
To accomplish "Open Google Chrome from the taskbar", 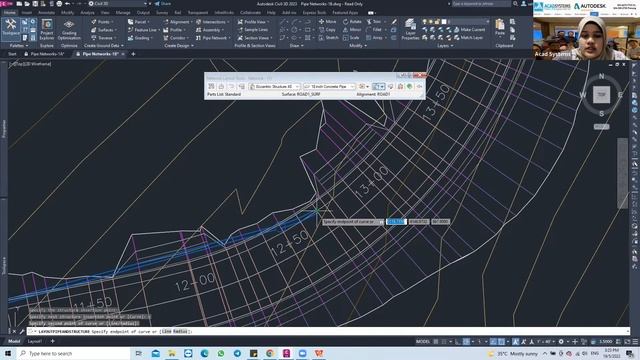I will click(270, 353).
